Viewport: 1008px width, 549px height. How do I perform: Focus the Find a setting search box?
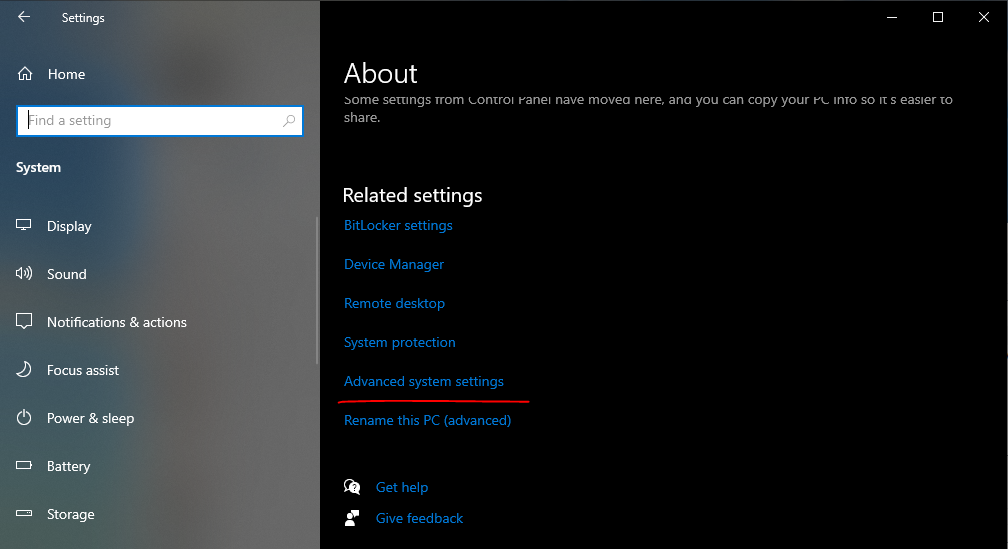click(150, 121)
